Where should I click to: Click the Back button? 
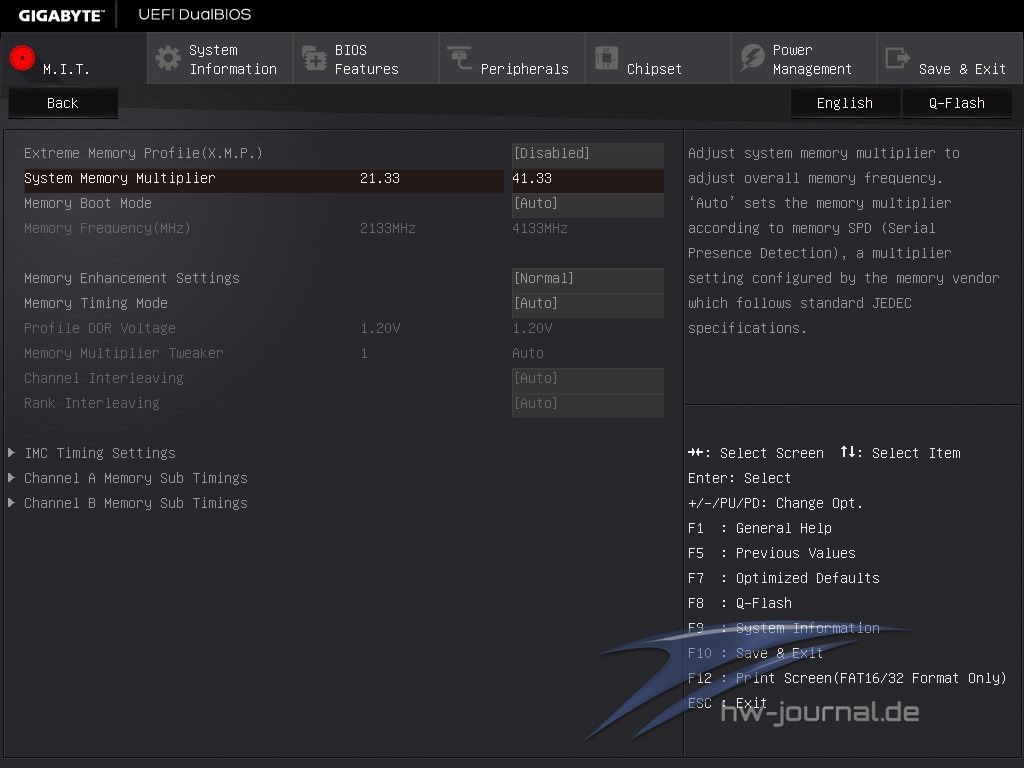63,103
